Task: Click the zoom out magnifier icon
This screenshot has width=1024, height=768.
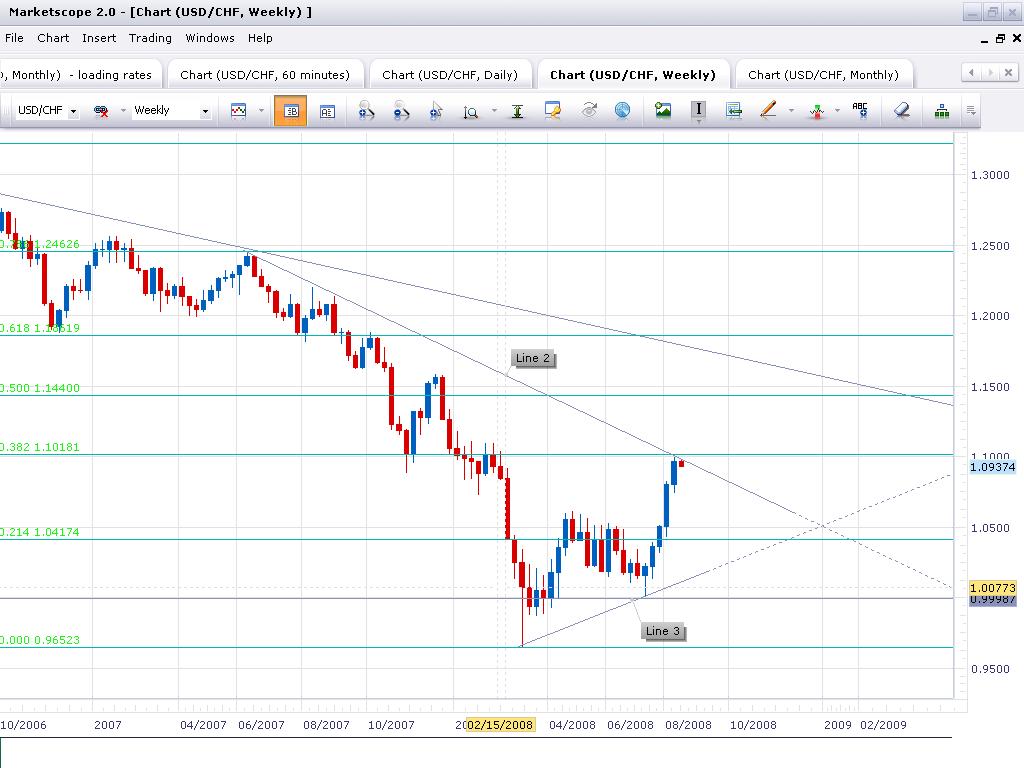Action: point(401,111)
